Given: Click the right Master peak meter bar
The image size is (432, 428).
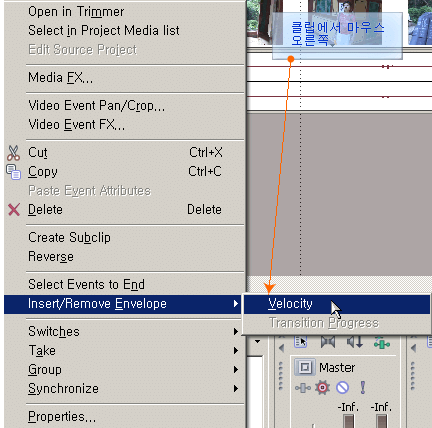Looking at the screenshot, I should (x=382, y=421).
